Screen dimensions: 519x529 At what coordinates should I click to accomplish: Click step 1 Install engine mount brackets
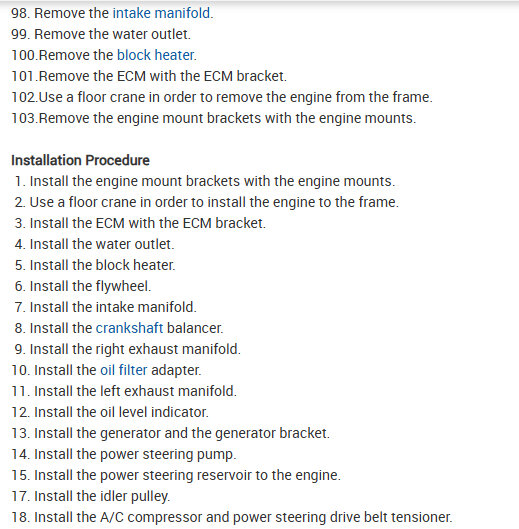click(204, 182)
